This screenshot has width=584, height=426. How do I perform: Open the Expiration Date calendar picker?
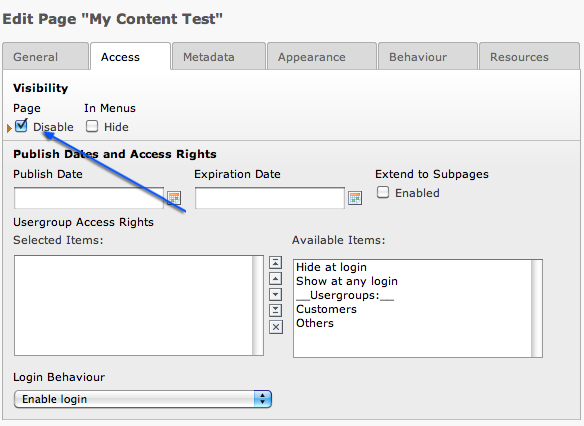pos(355,198)
